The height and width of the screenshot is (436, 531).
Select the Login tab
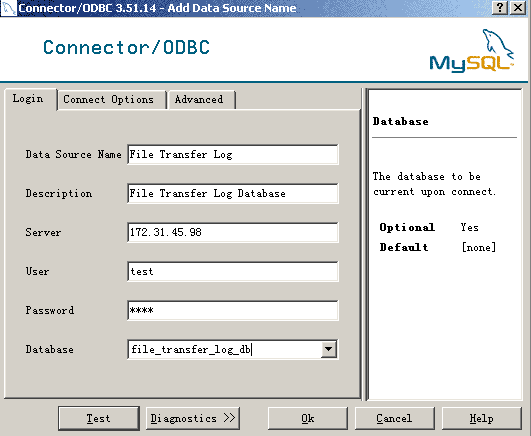click(28, 99)
